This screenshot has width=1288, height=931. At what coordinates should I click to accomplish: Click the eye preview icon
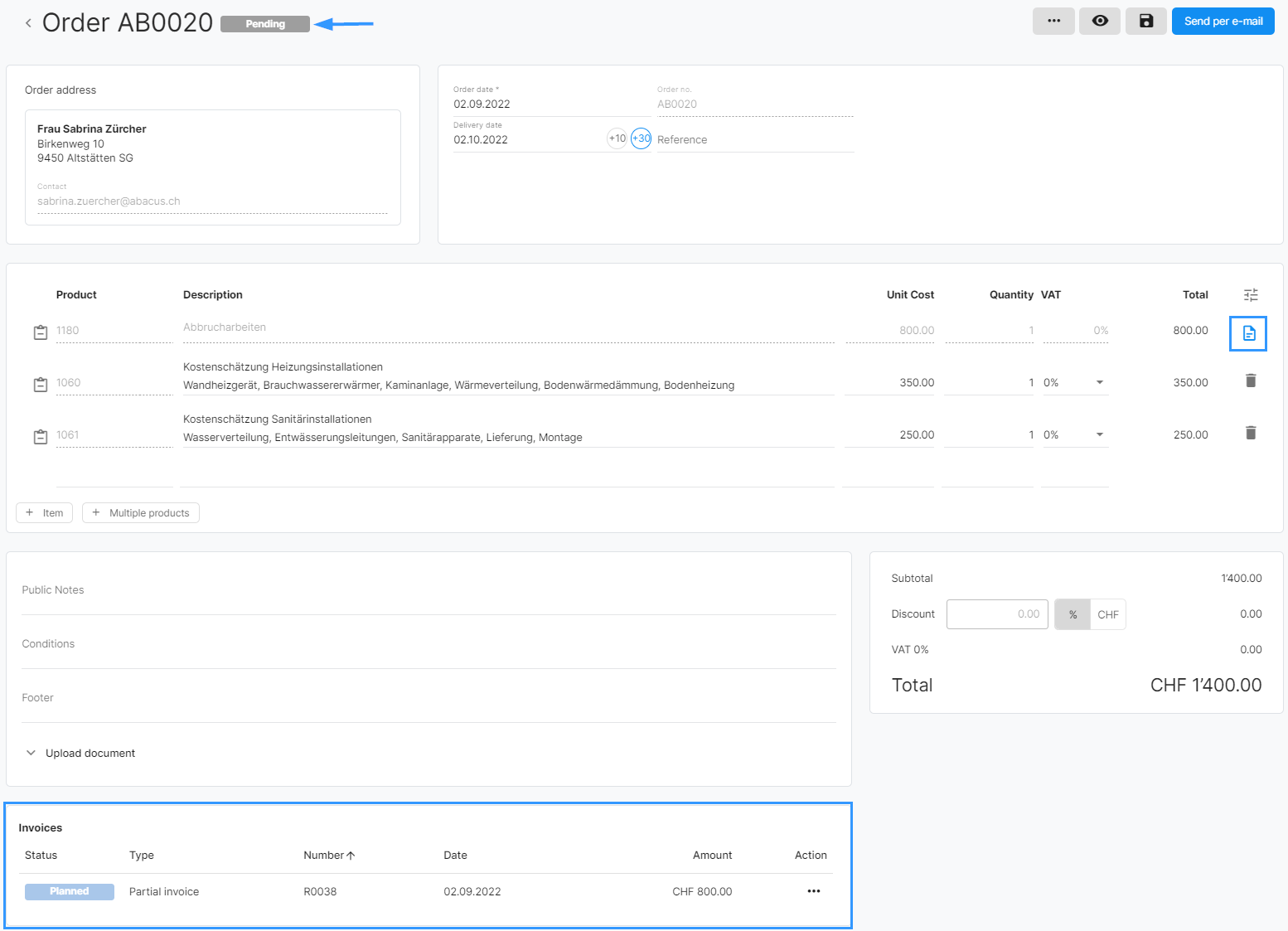1100,22
